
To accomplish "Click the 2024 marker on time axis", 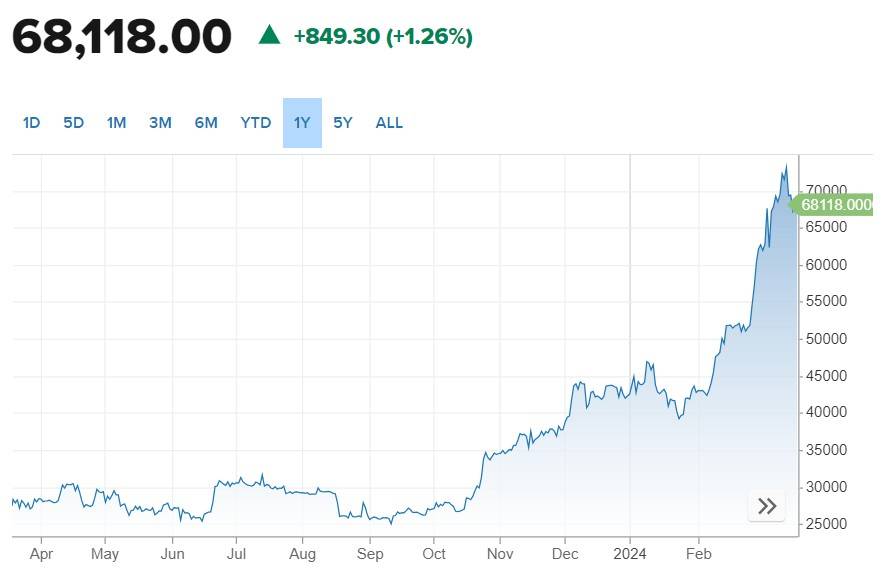I will click(x=630, y=553).
